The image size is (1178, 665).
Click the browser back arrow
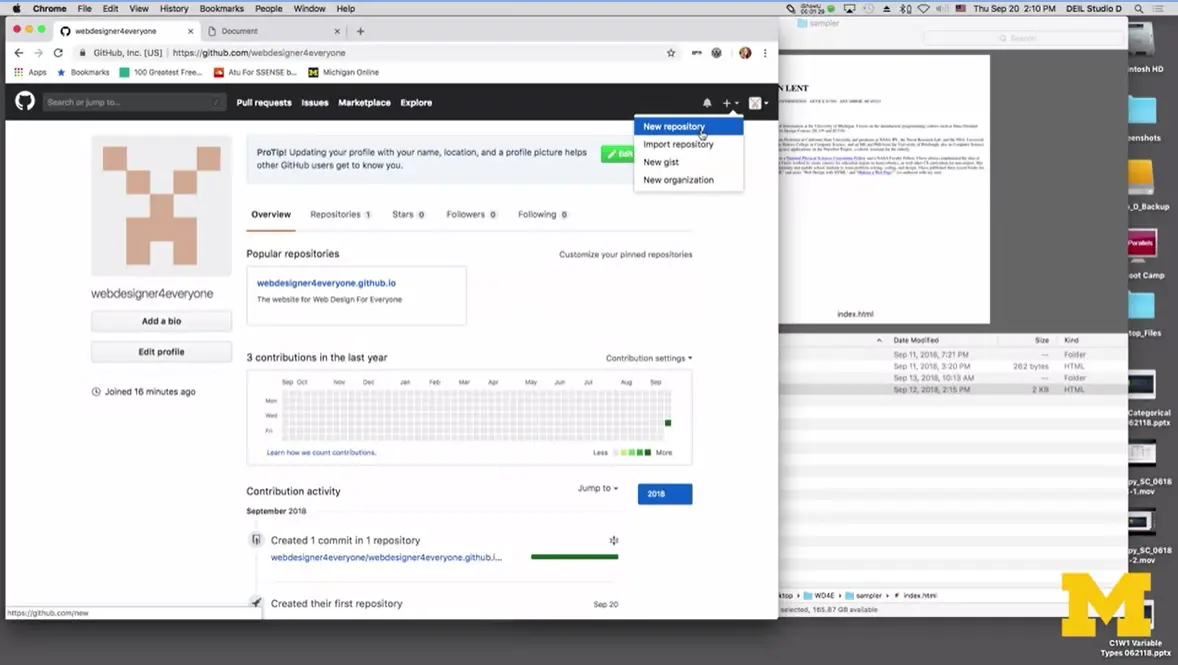(18, 53)
